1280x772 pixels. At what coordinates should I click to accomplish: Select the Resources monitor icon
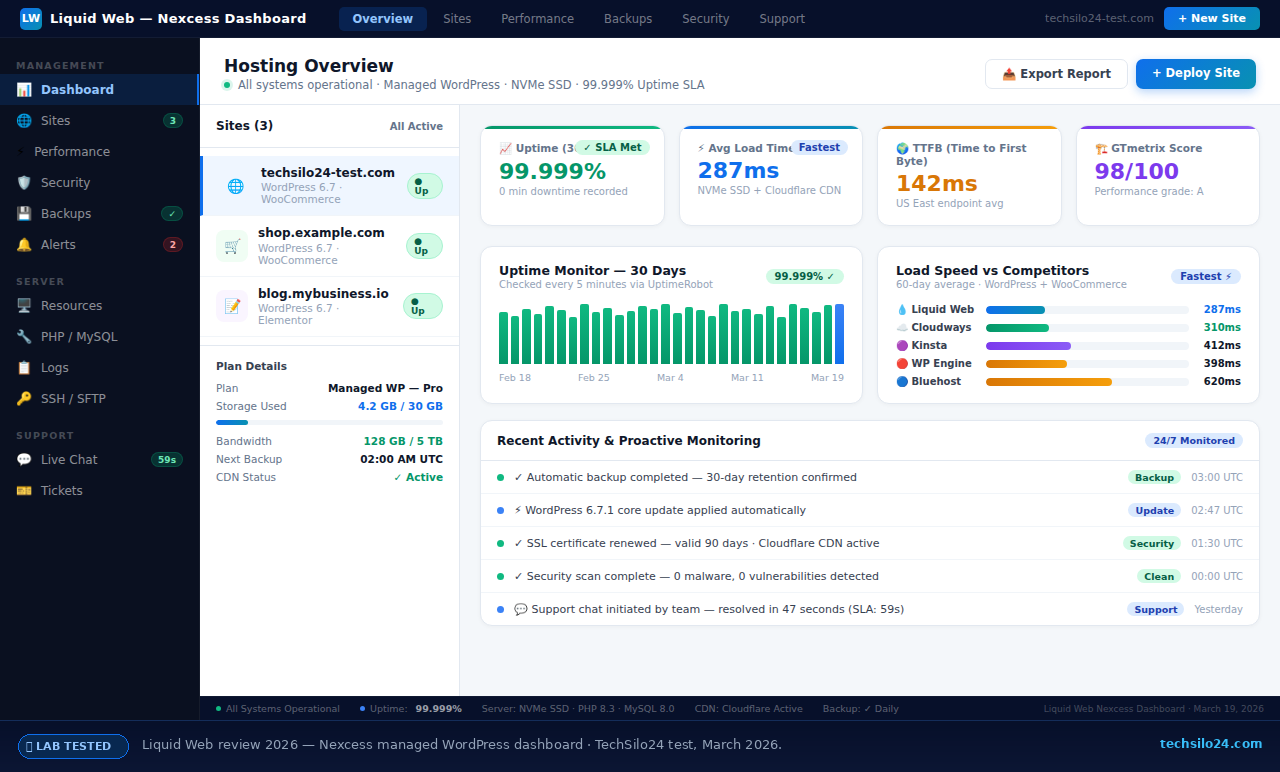pos(24,305)
